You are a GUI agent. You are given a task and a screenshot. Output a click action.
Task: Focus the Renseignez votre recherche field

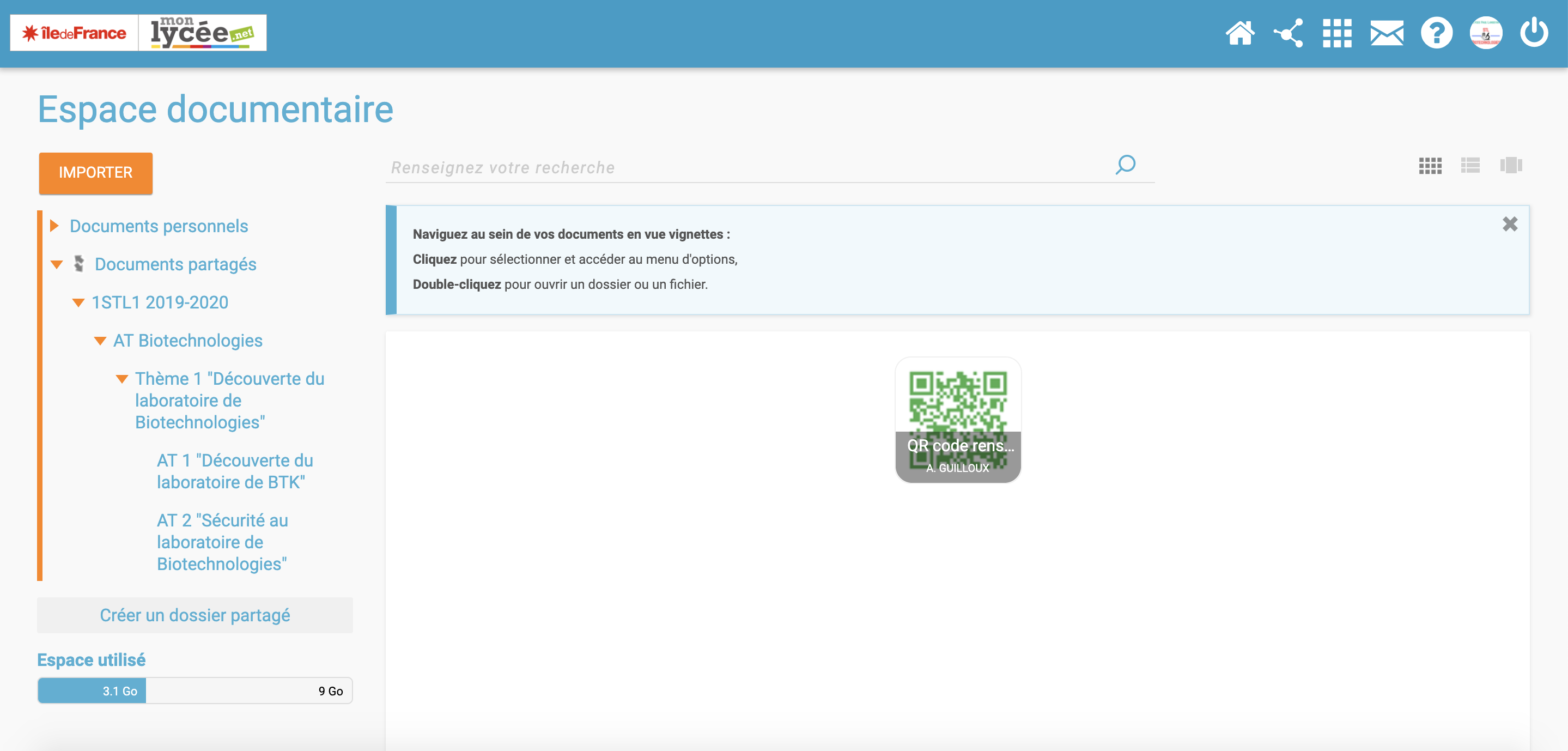click(x=749, y=167)
